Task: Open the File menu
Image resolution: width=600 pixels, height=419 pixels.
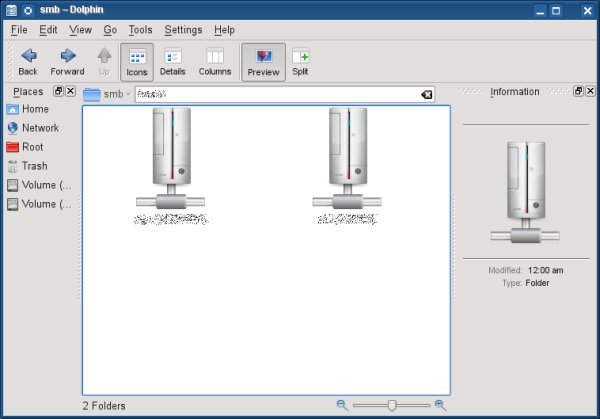Action: [x=20, y=30]
